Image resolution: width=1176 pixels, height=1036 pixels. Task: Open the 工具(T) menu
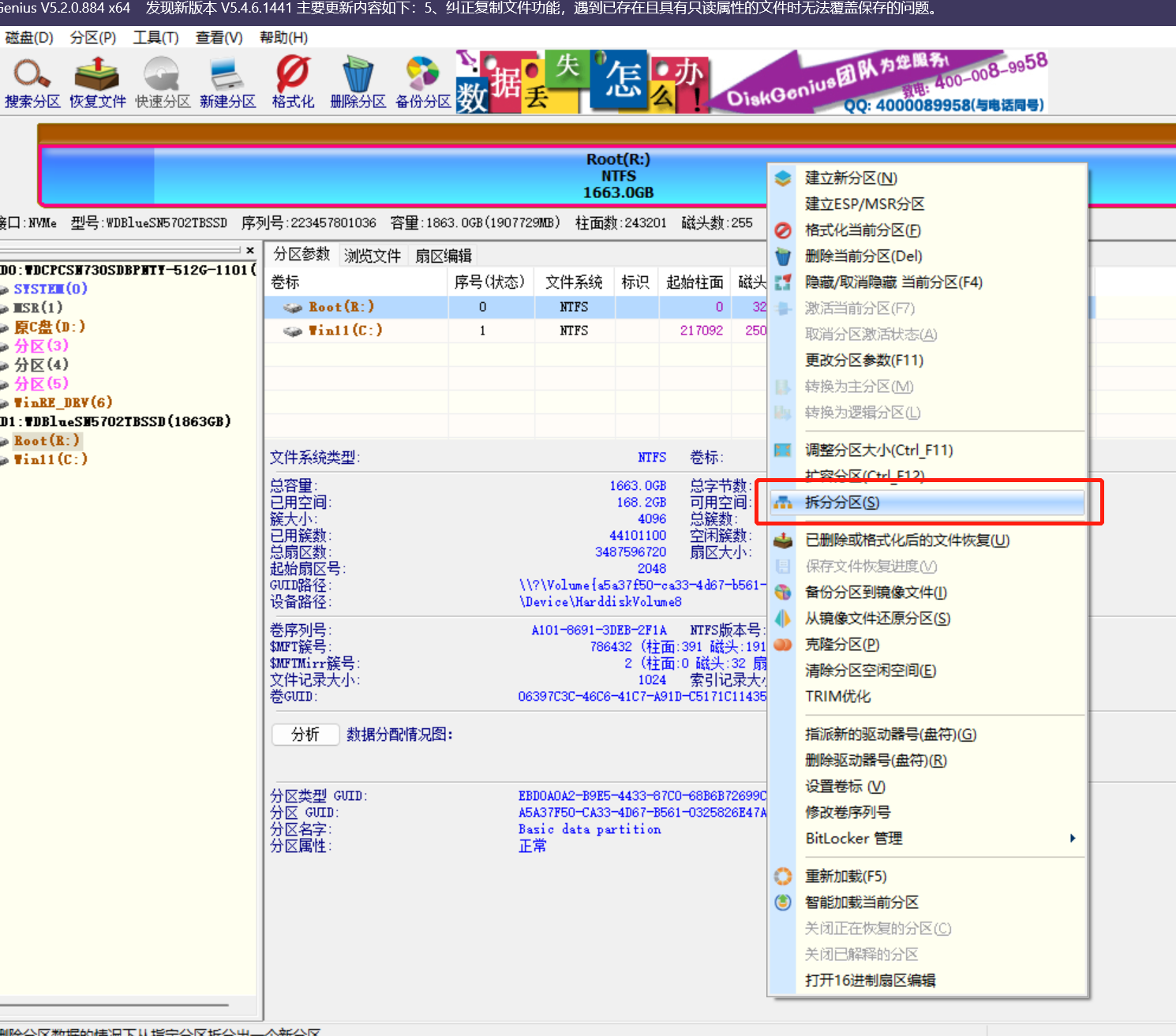(x=156, y=38)
